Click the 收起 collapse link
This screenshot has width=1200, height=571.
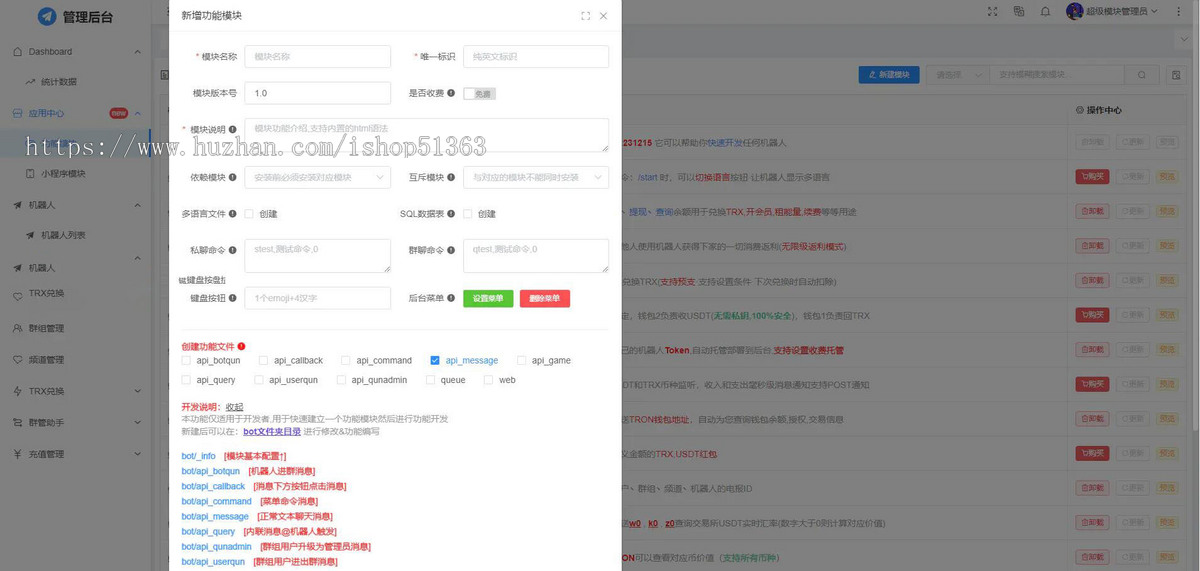(x=234, y=407)
